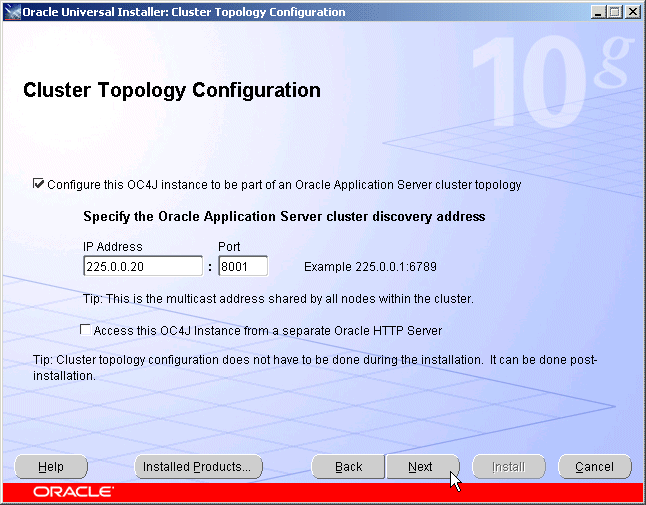
Task: Enable Access from separate Oracle HTTP Server
Action: click(x=85, y=330)
